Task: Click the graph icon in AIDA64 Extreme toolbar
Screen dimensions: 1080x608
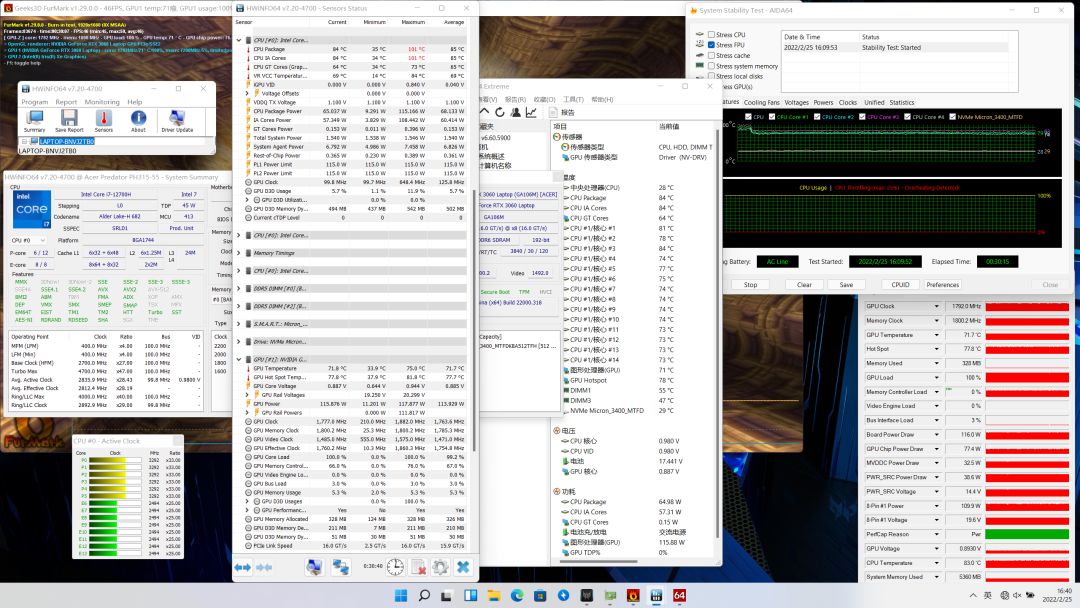Action: (x=531, y=112)
